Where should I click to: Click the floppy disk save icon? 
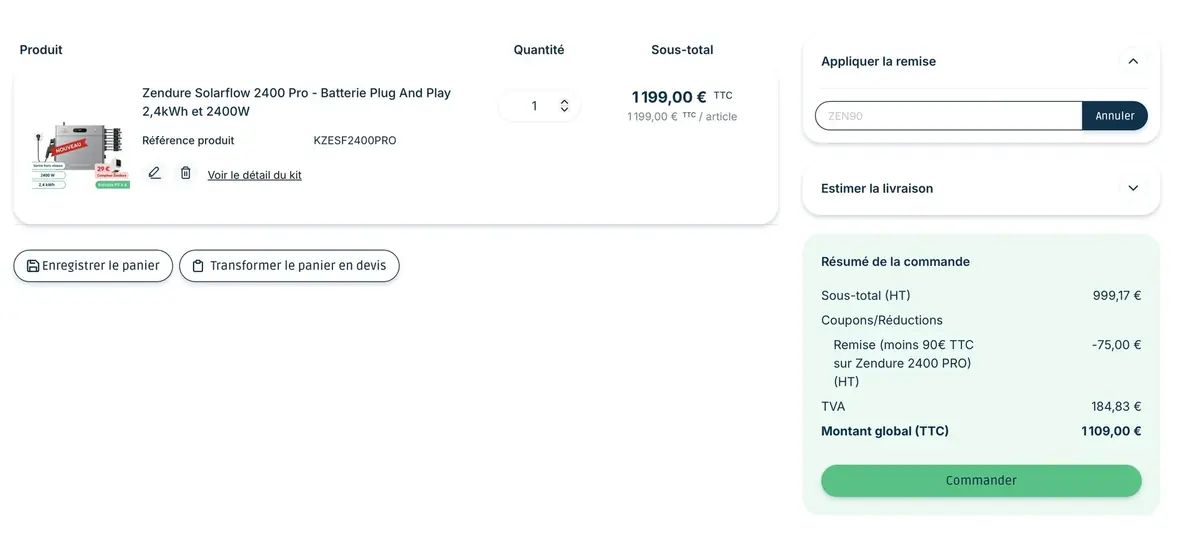[33, 266]
